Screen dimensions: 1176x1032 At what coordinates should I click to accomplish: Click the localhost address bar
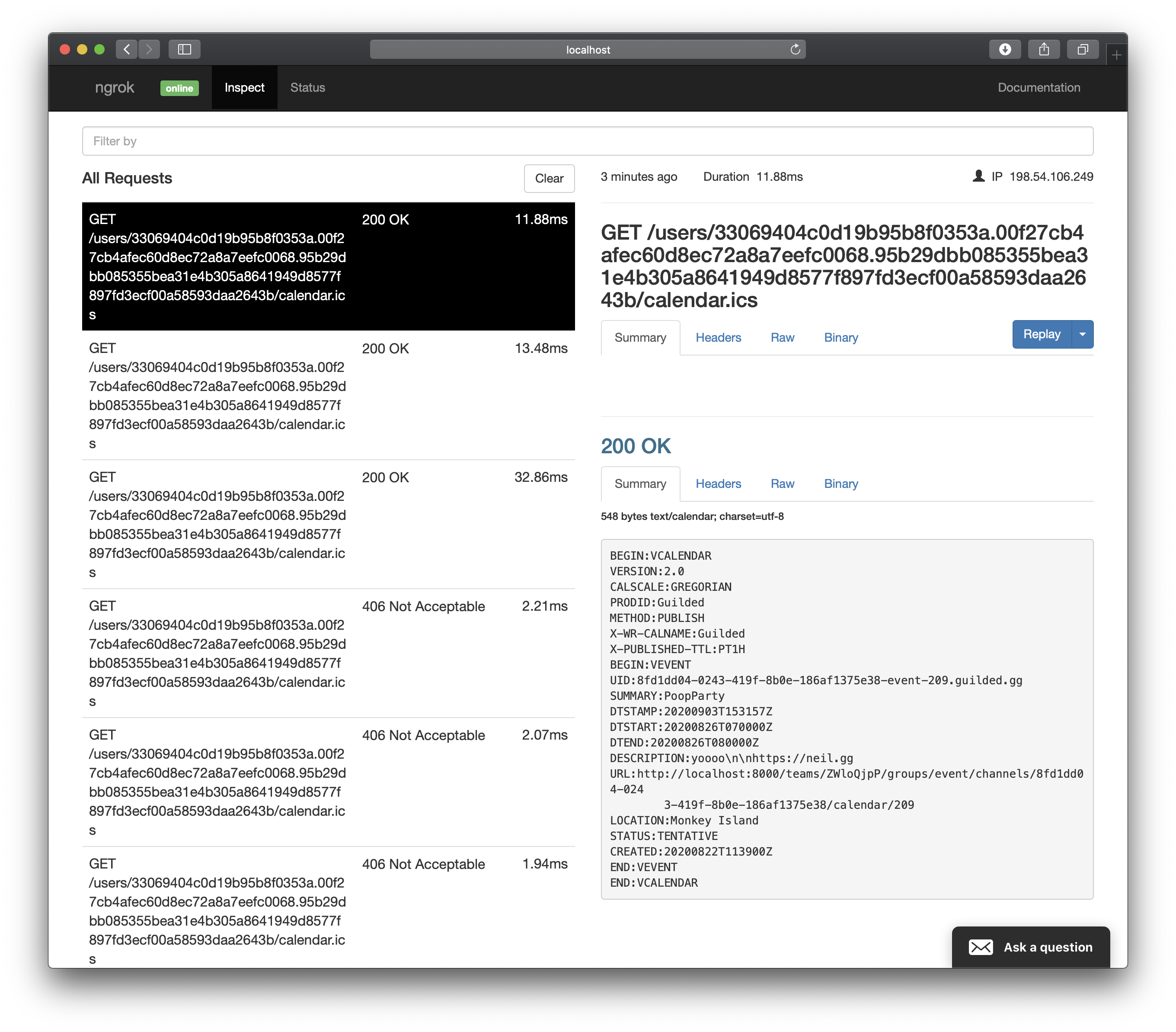(x=588, y=49)
